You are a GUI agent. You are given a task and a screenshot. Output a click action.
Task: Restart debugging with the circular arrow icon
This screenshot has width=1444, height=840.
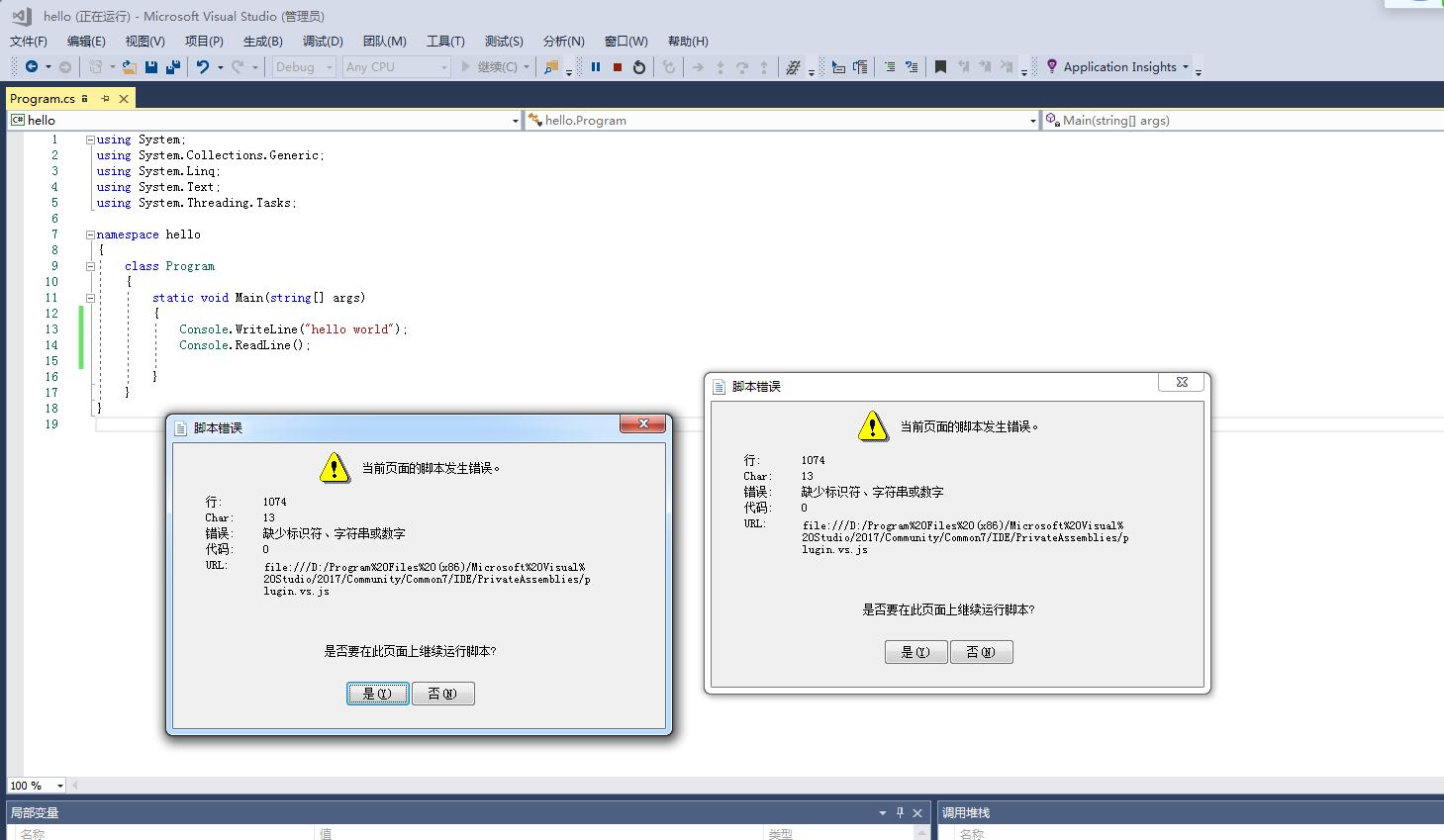[x=639, y=67]
